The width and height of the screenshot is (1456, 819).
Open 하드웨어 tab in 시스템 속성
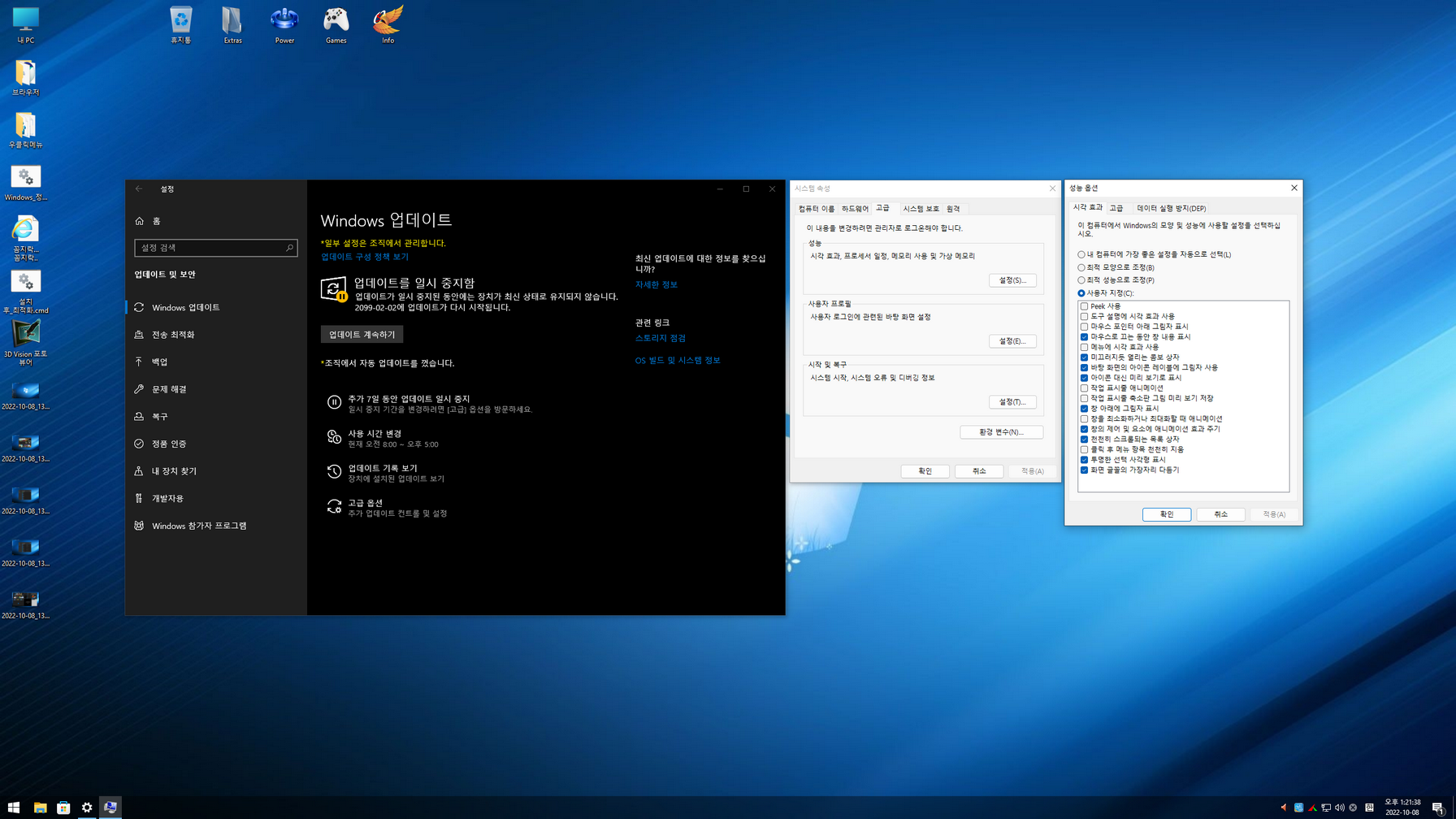855,209
